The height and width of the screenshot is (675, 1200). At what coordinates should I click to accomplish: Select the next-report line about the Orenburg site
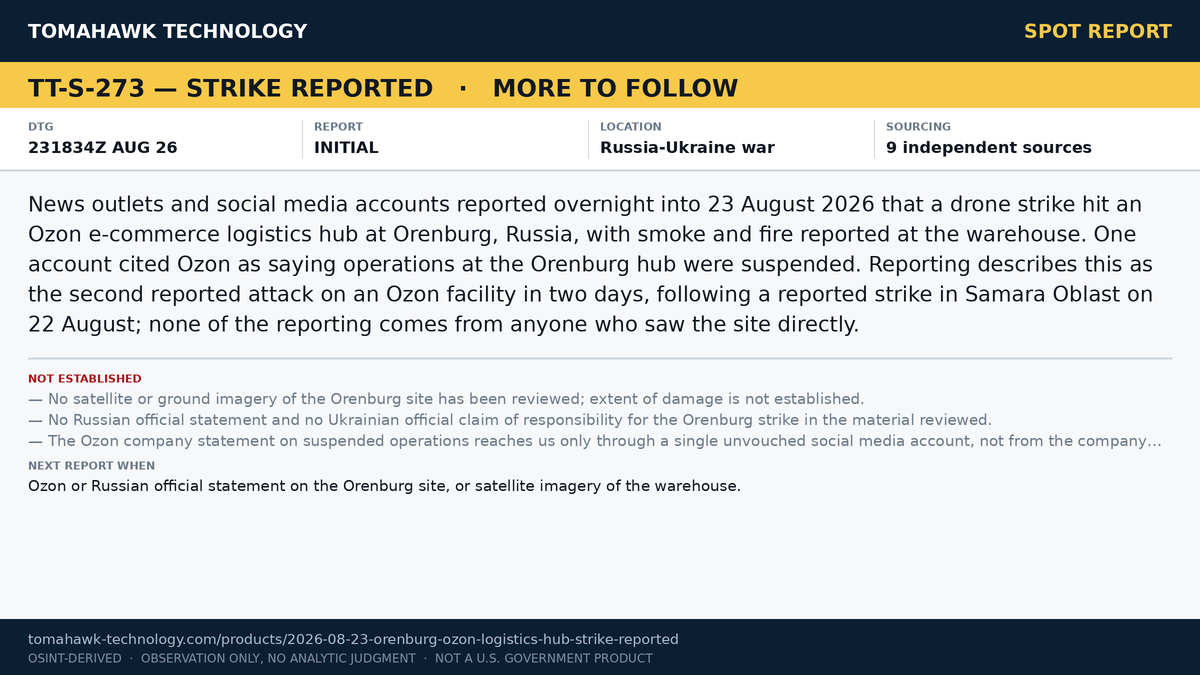(x=384, y=486)
